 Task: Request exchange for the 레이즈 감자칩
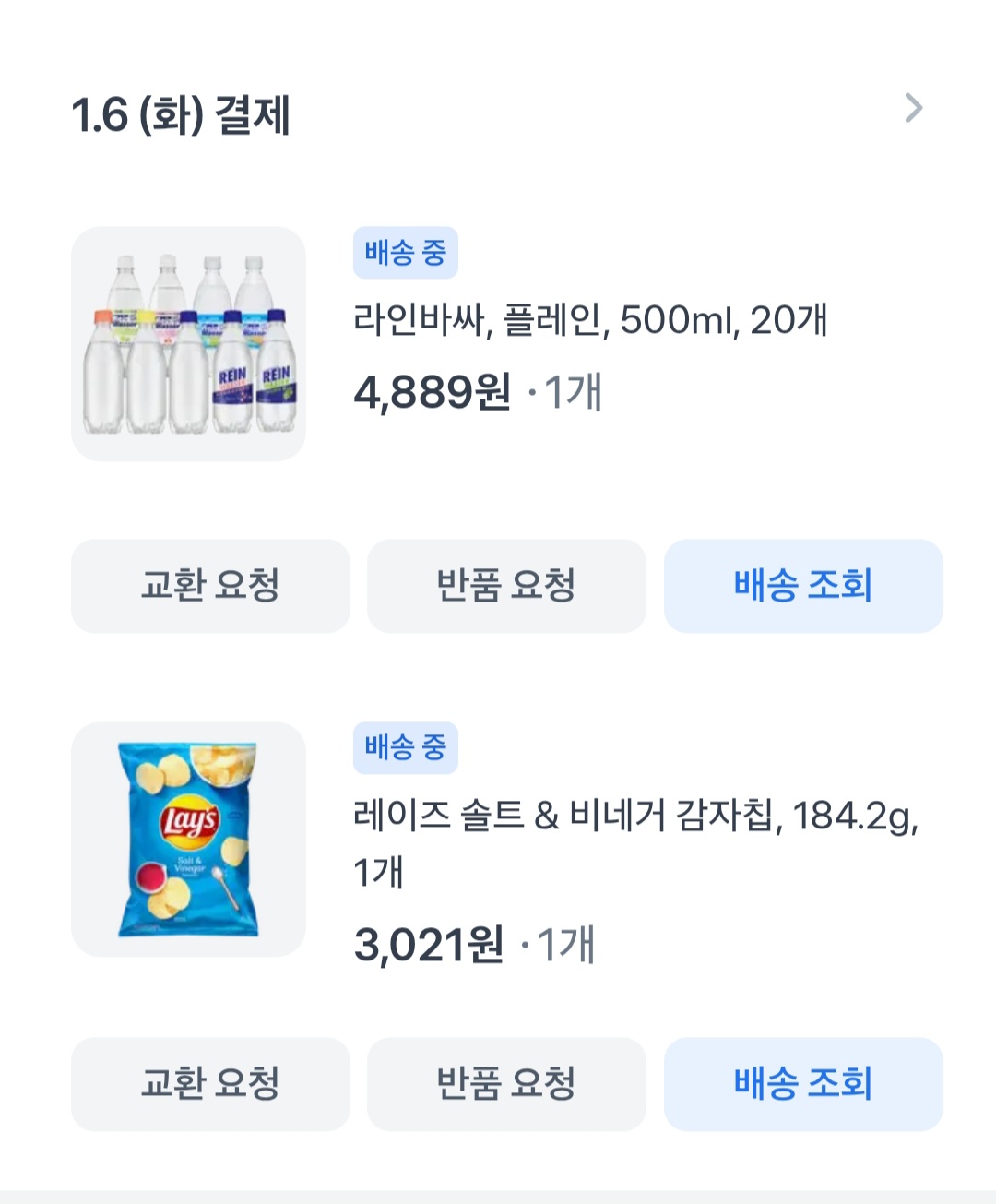pos(210,1083)
